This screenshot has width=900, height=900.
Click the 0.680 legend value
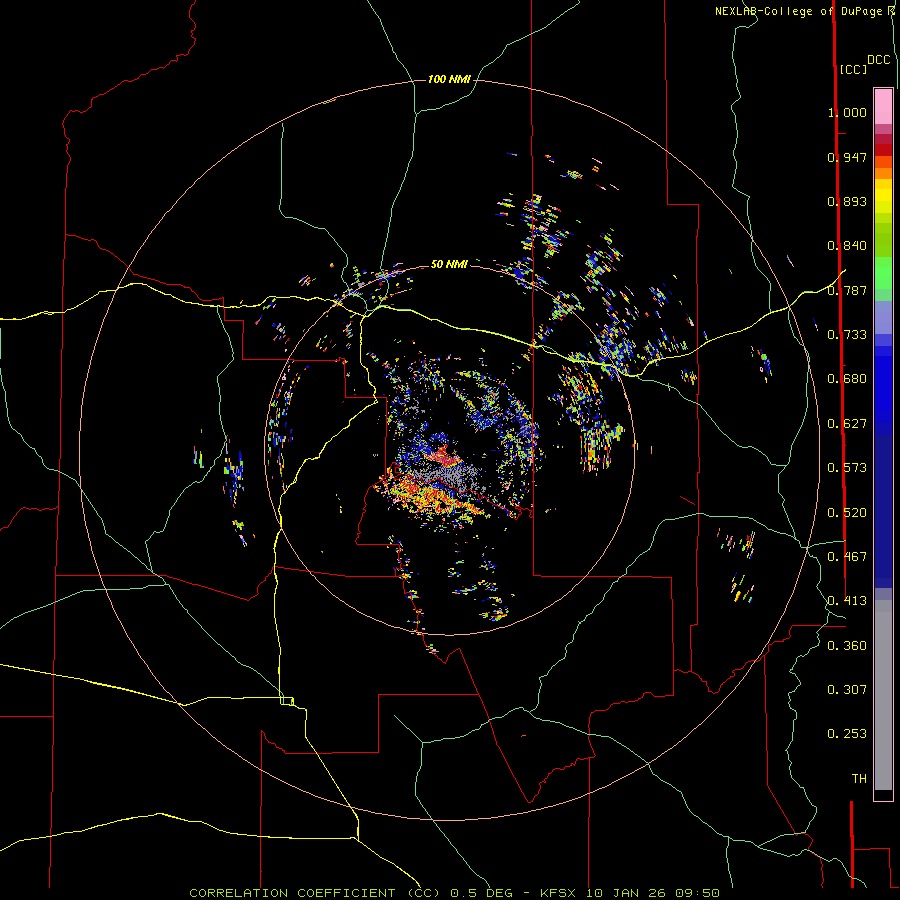[847, 379]
